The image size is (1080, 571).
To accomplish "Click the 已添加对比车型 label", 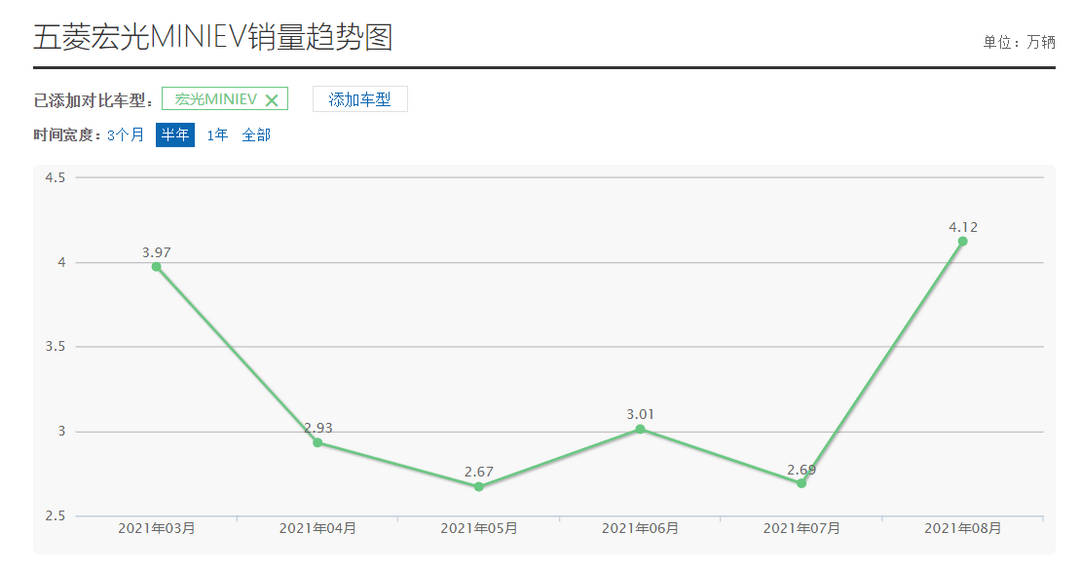I will (93, 101).
